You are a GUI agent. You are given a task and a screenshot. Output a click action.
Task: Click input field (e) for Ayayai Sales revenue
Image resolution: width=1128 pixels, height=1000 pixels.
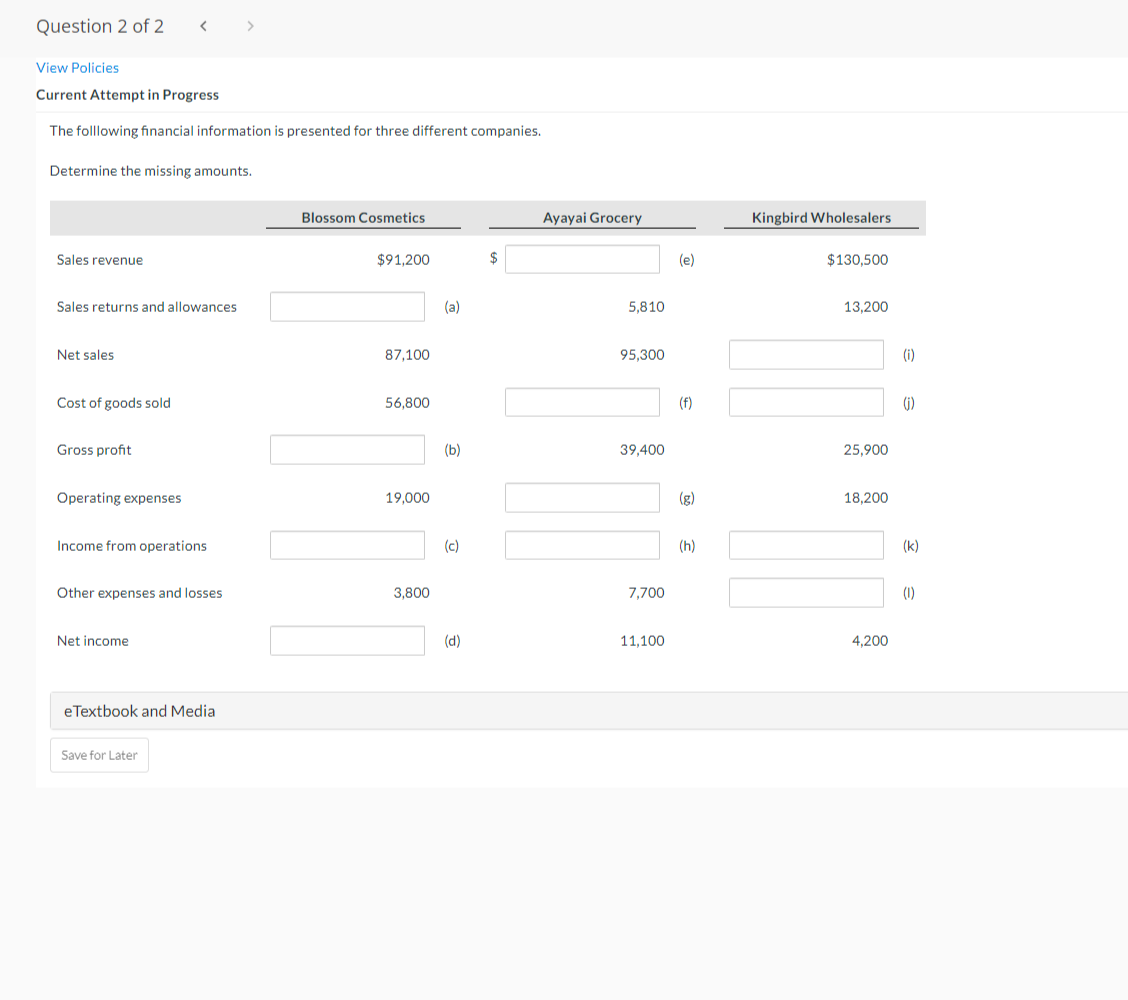582,258
